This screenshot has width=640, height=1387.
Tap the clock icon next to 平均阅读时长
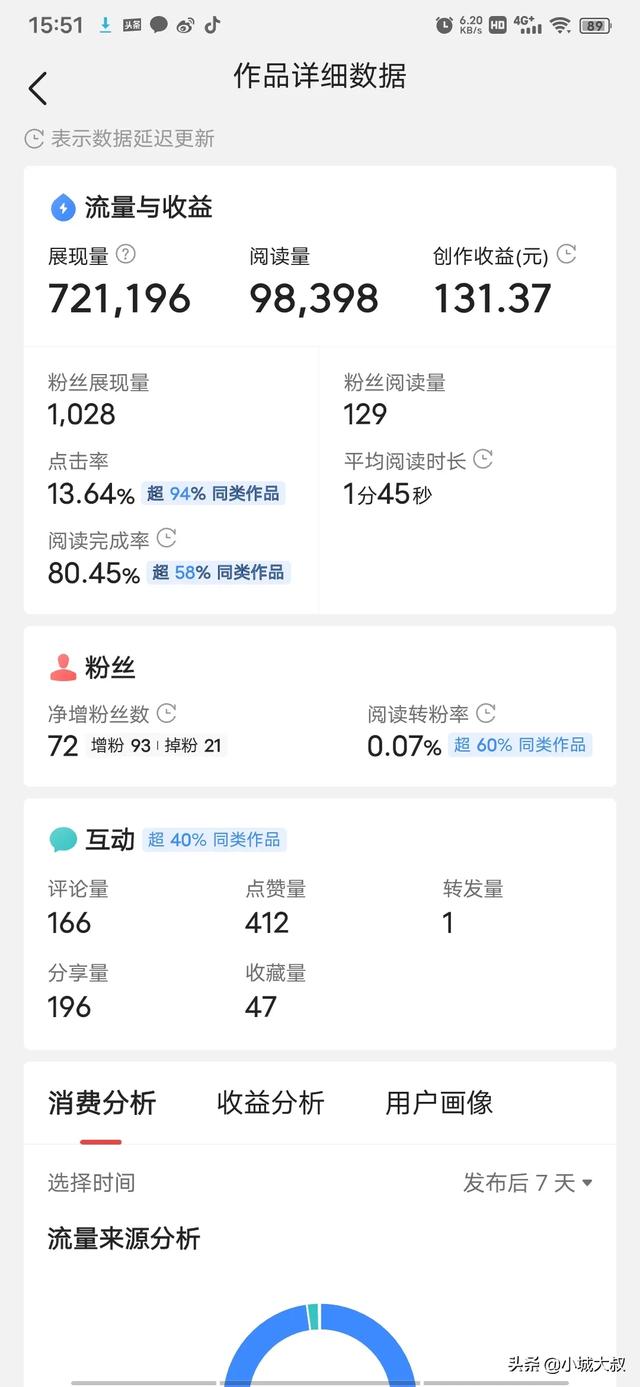click(483, 460)
